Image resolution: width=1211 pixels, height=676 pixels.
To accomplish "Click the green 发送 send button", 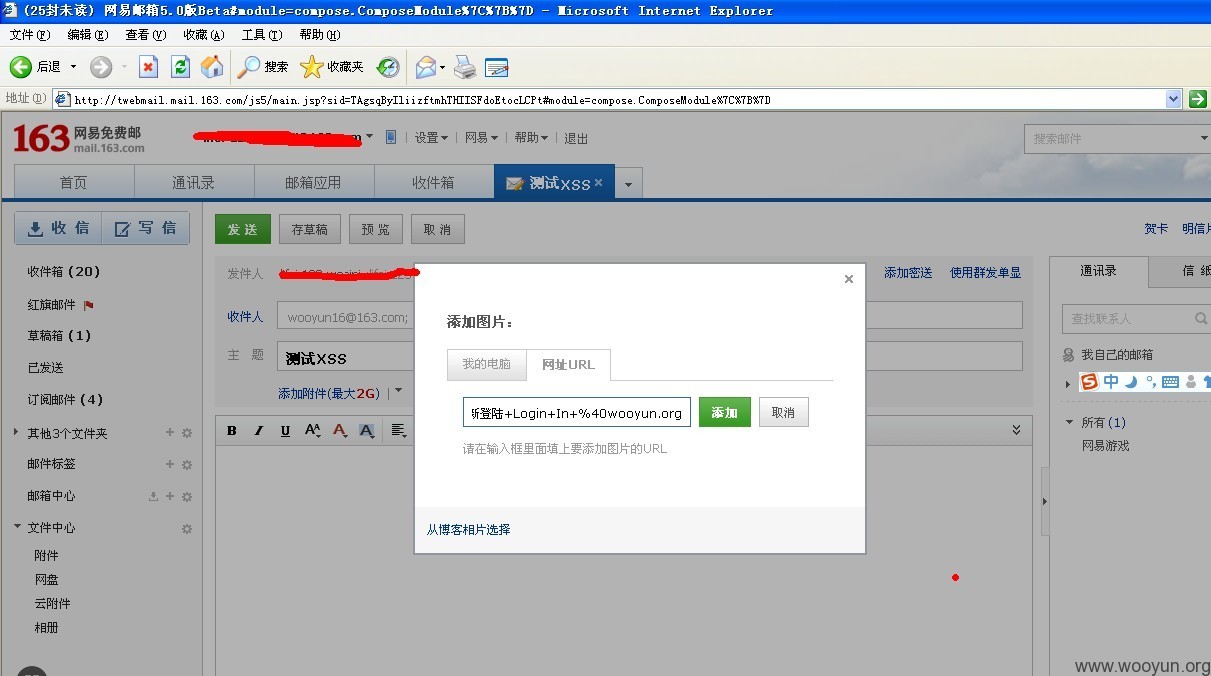I will (243, 229).
